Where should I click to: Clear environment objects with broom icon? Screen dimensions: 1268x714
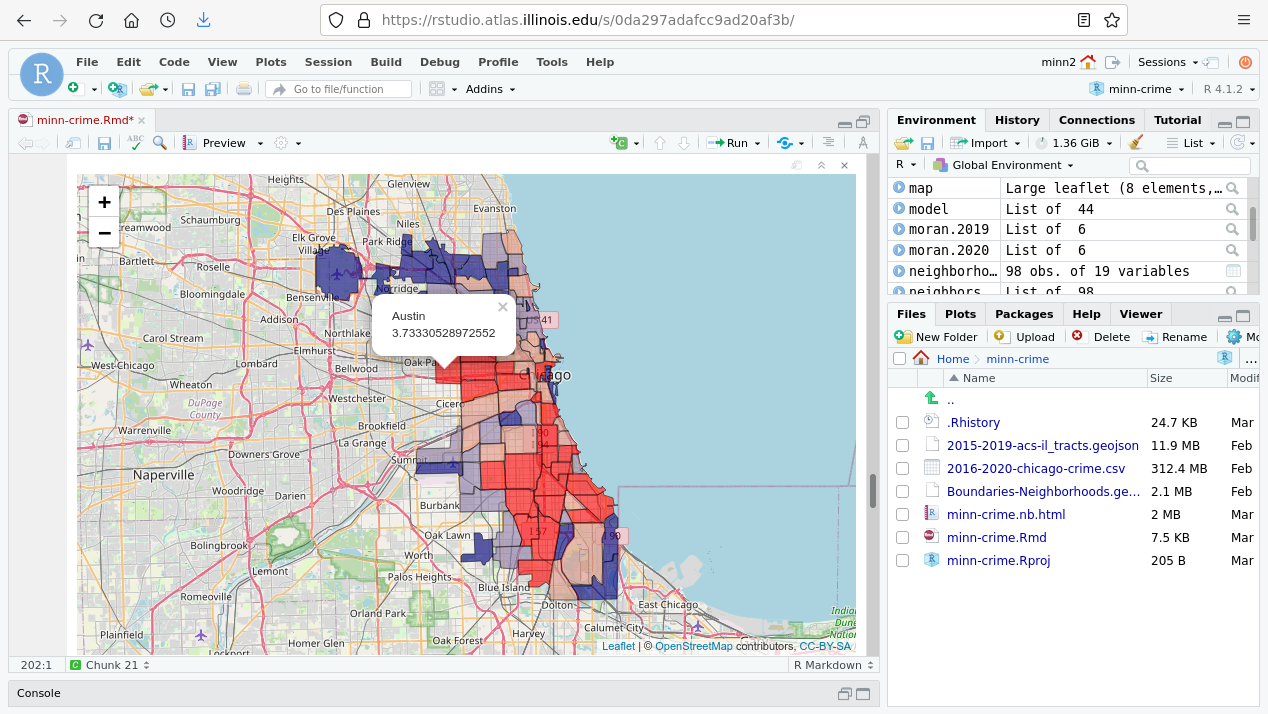pyautogui.click(x=1135, y=143)
